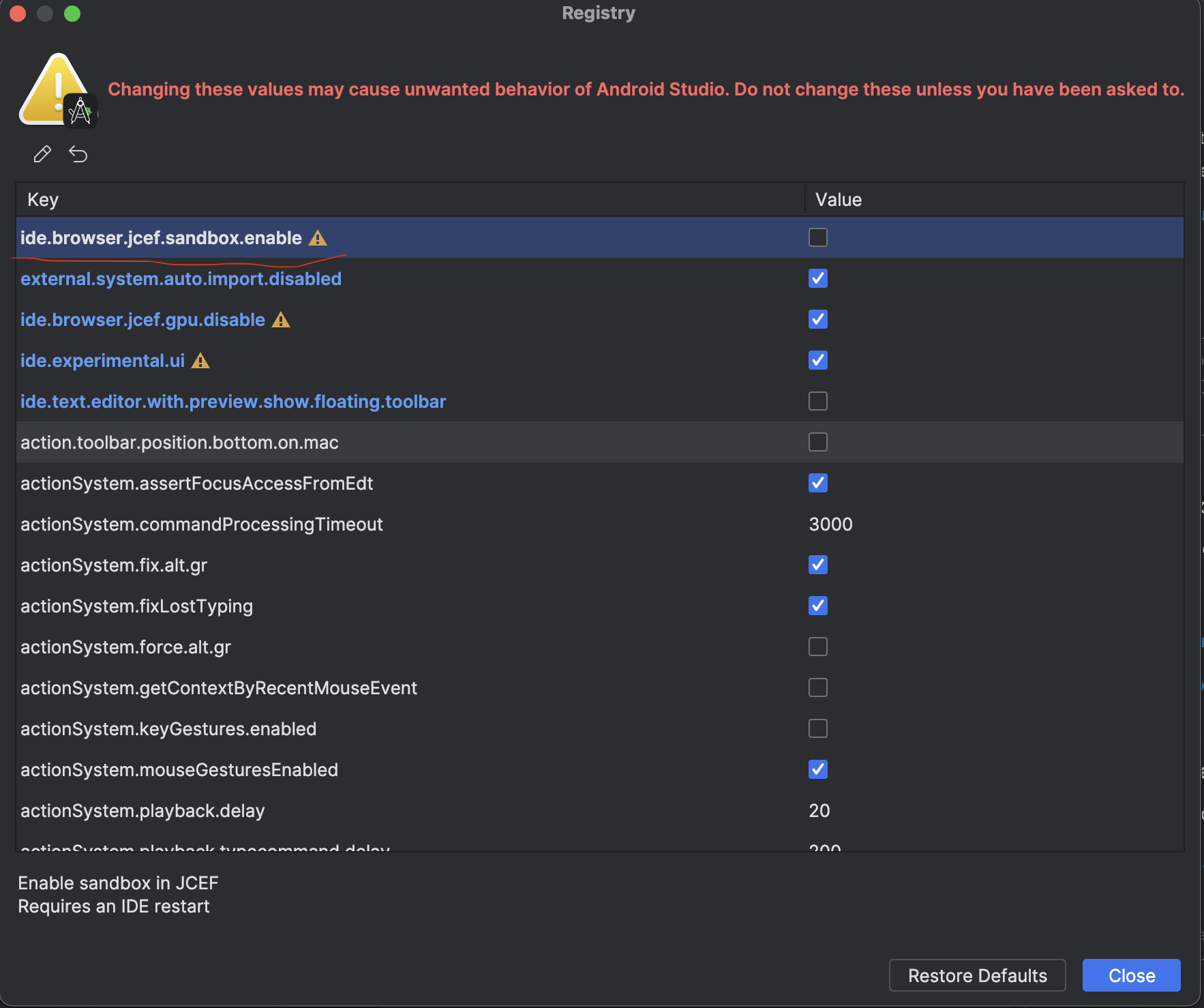Enable ide.browser.jcef.sandbox.enable checkbox

click(817, 237)
